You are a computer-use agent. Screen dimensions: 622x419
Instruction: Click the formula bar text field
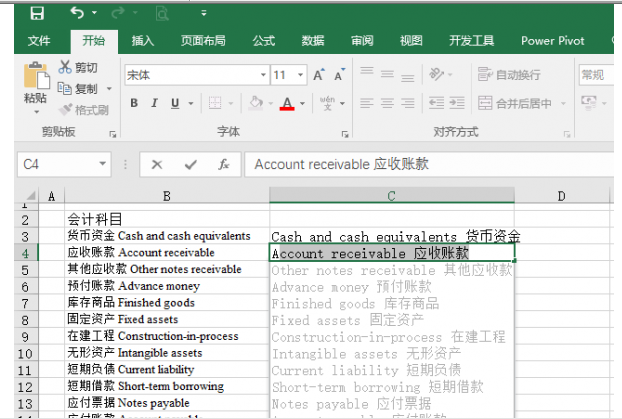tap(429, 164)
